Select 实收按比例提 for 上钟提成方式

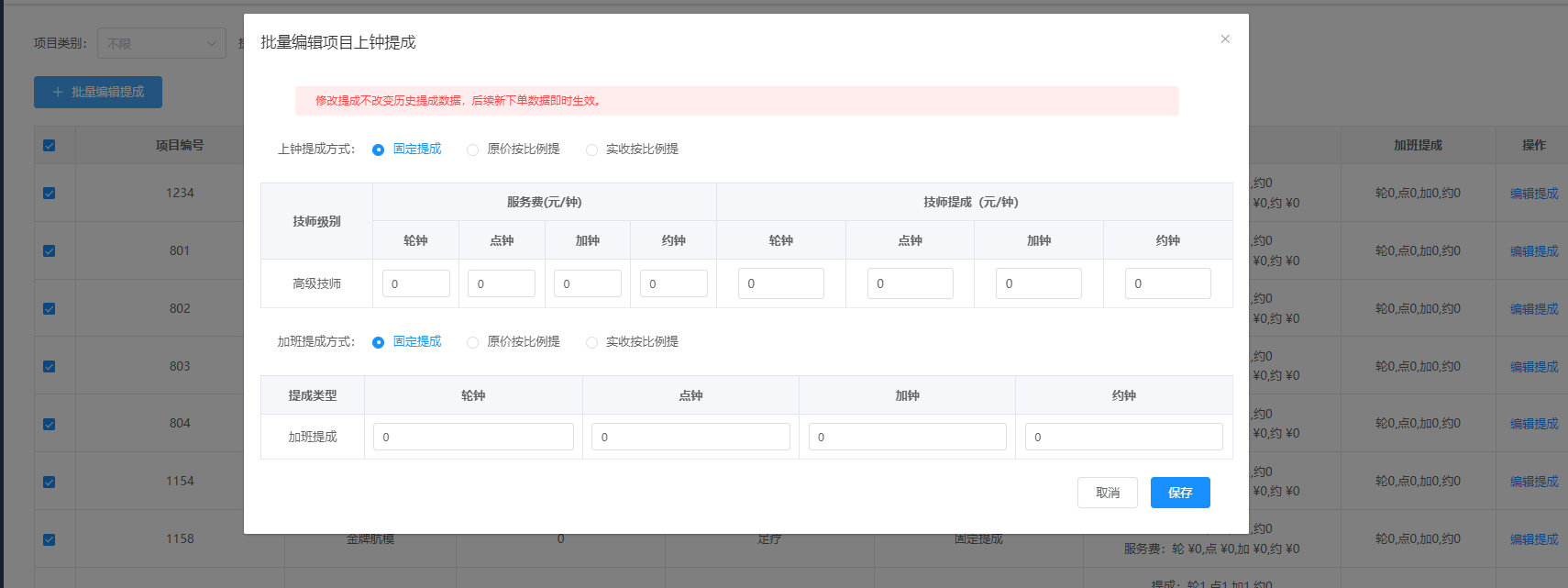click(633, 149)
